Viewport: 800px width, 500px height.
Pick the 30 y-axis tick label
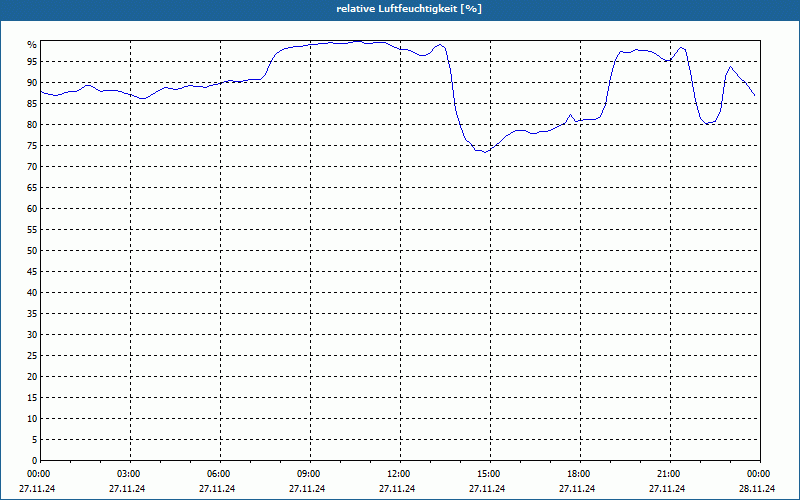[32, 335]
